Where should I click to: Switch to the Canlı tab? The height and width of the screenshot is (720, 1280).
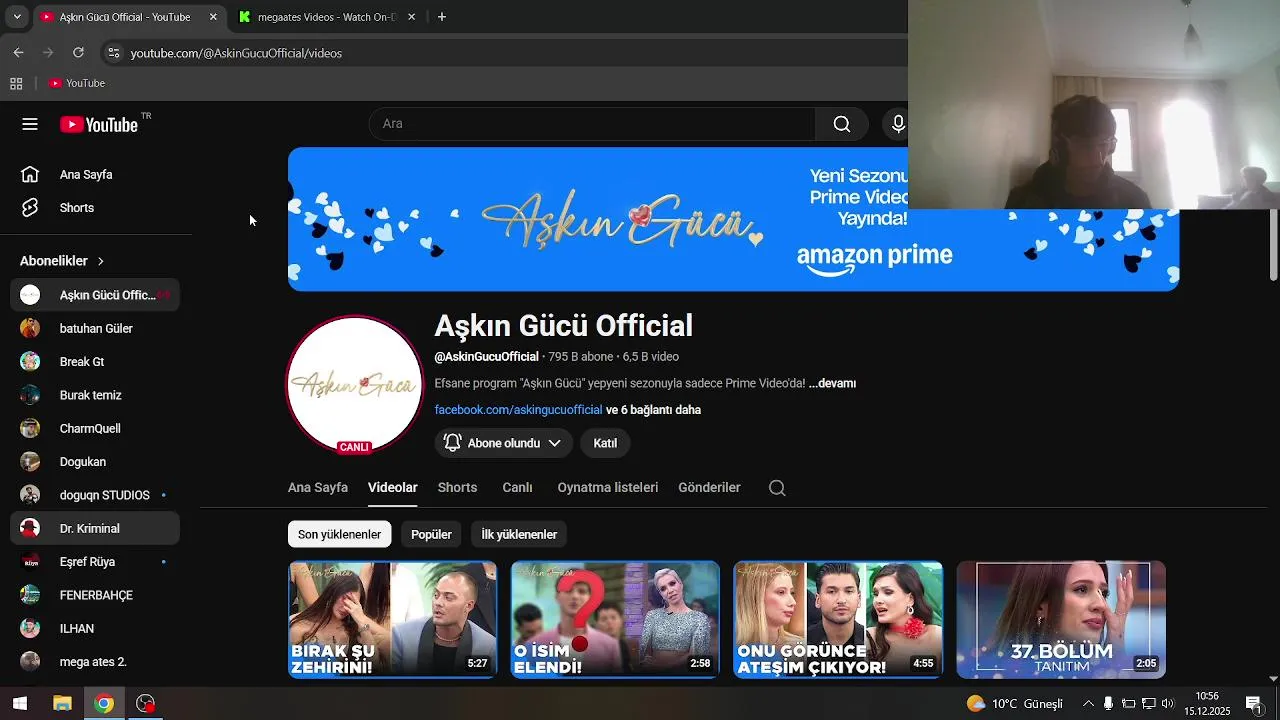click(517, 488)
